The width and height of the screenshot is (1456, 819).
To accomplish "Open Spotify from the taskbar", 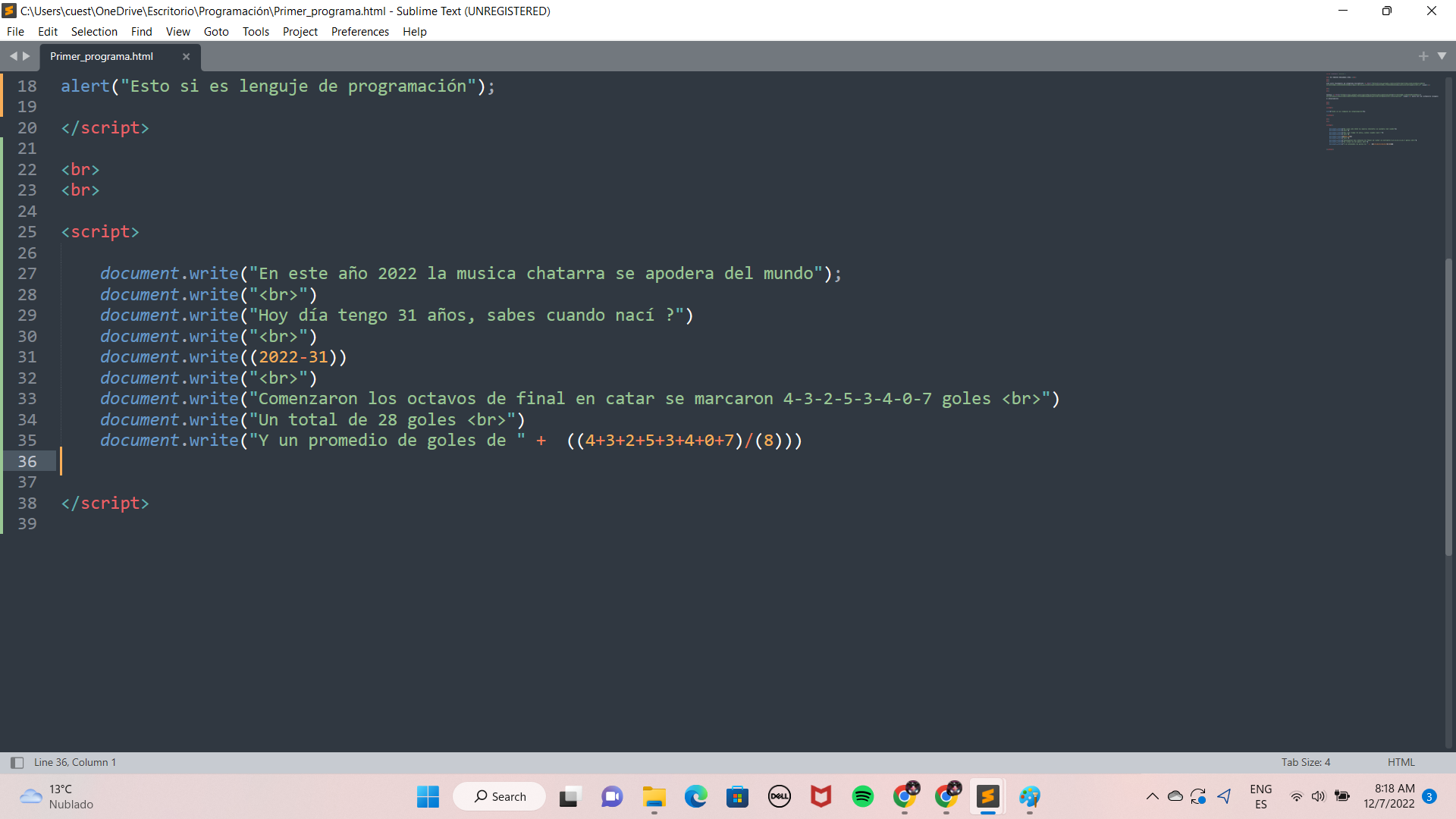I will tap(862, 796).
